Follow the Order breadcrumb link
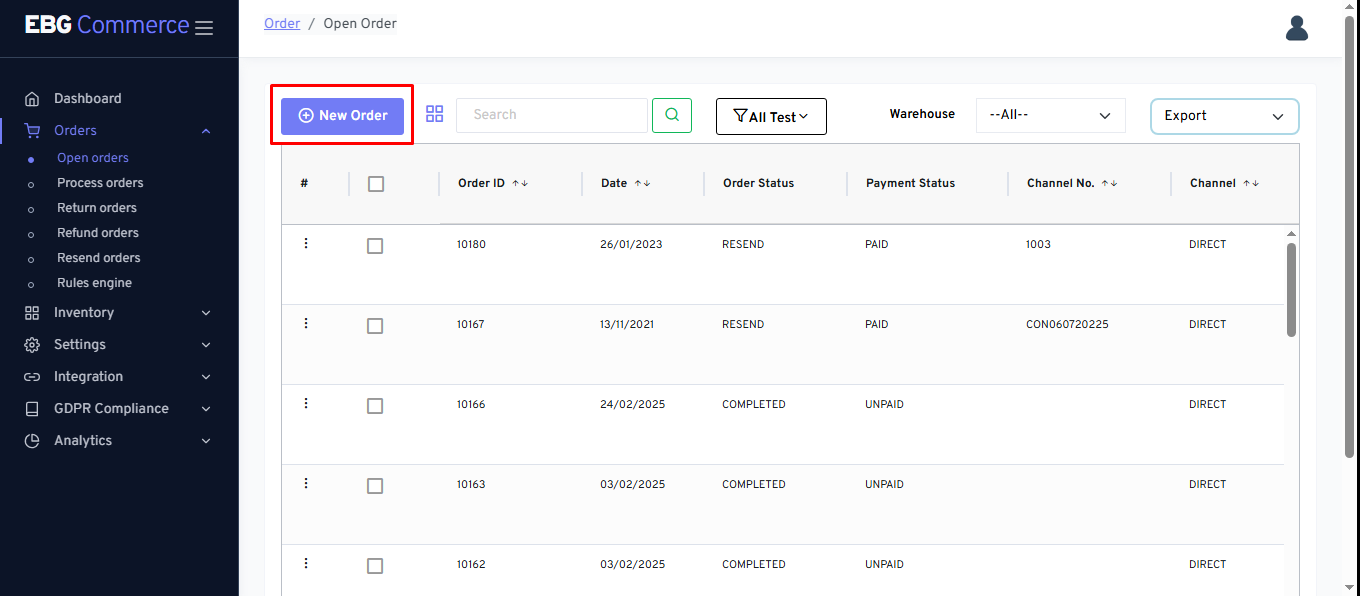 click(x=282, y=23)
